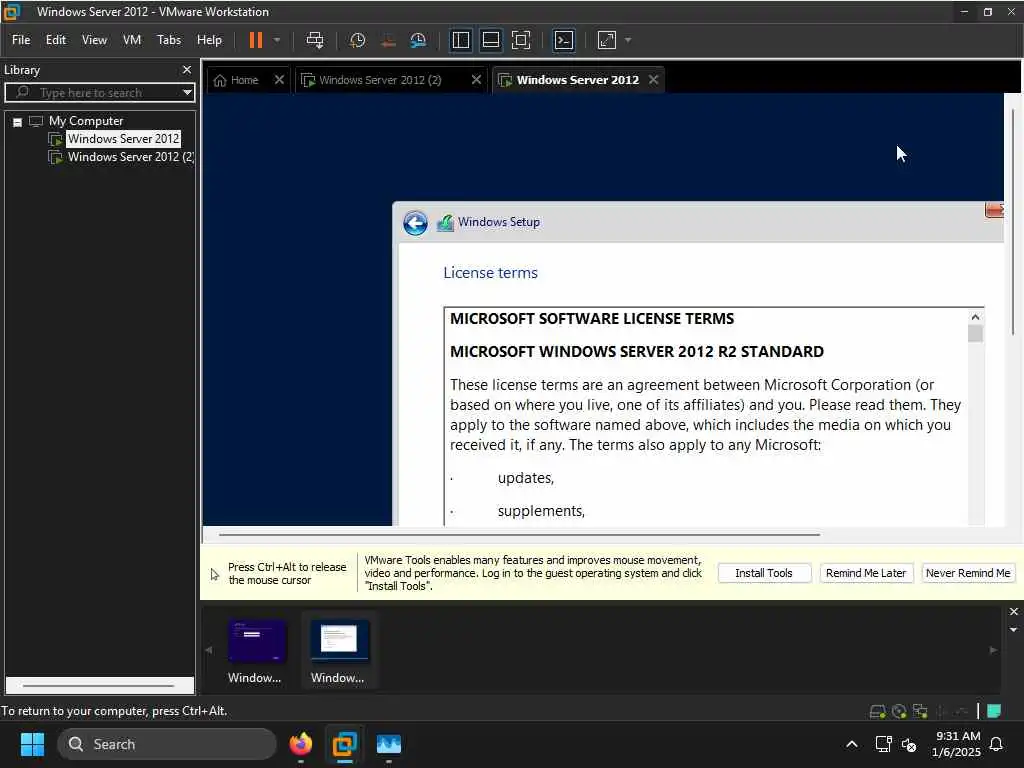Click the hard disk status icon
This screenshot has width=1024, height=768.
[x=878, y=711]
